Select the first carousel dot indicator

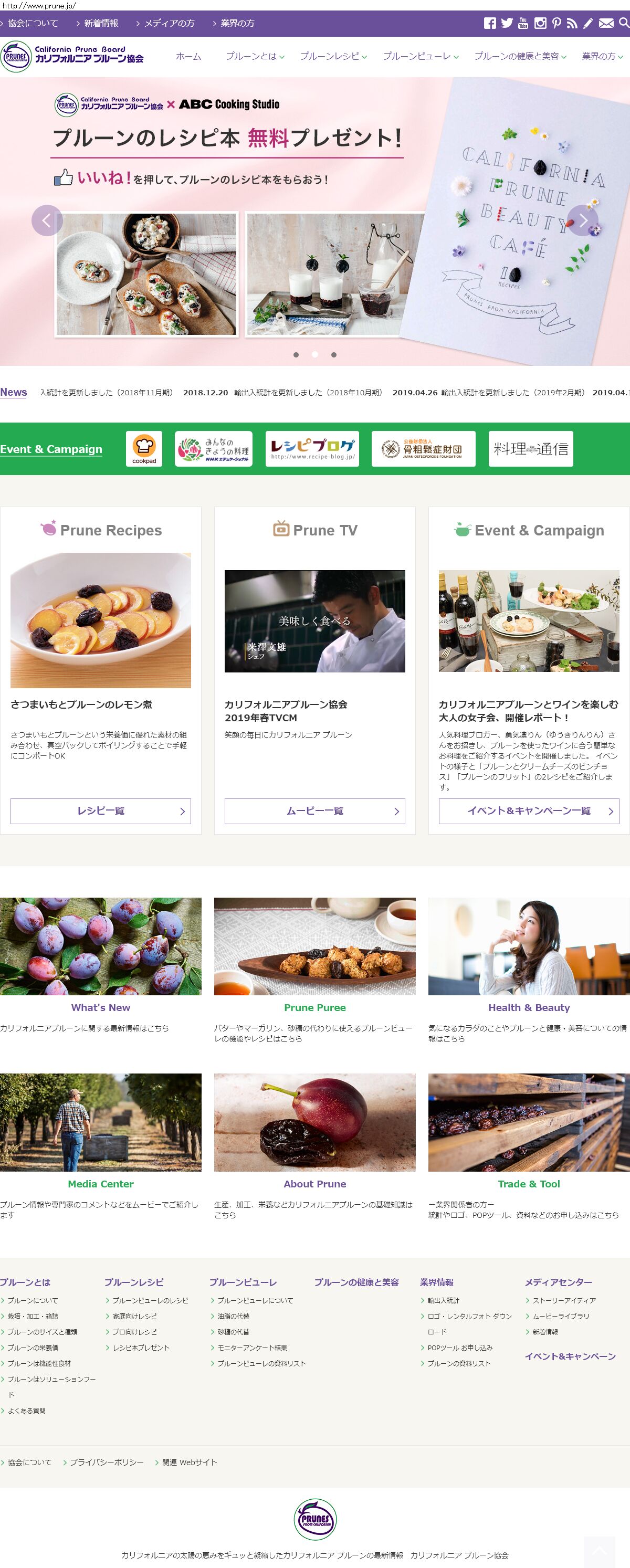[x=296, y=354]
